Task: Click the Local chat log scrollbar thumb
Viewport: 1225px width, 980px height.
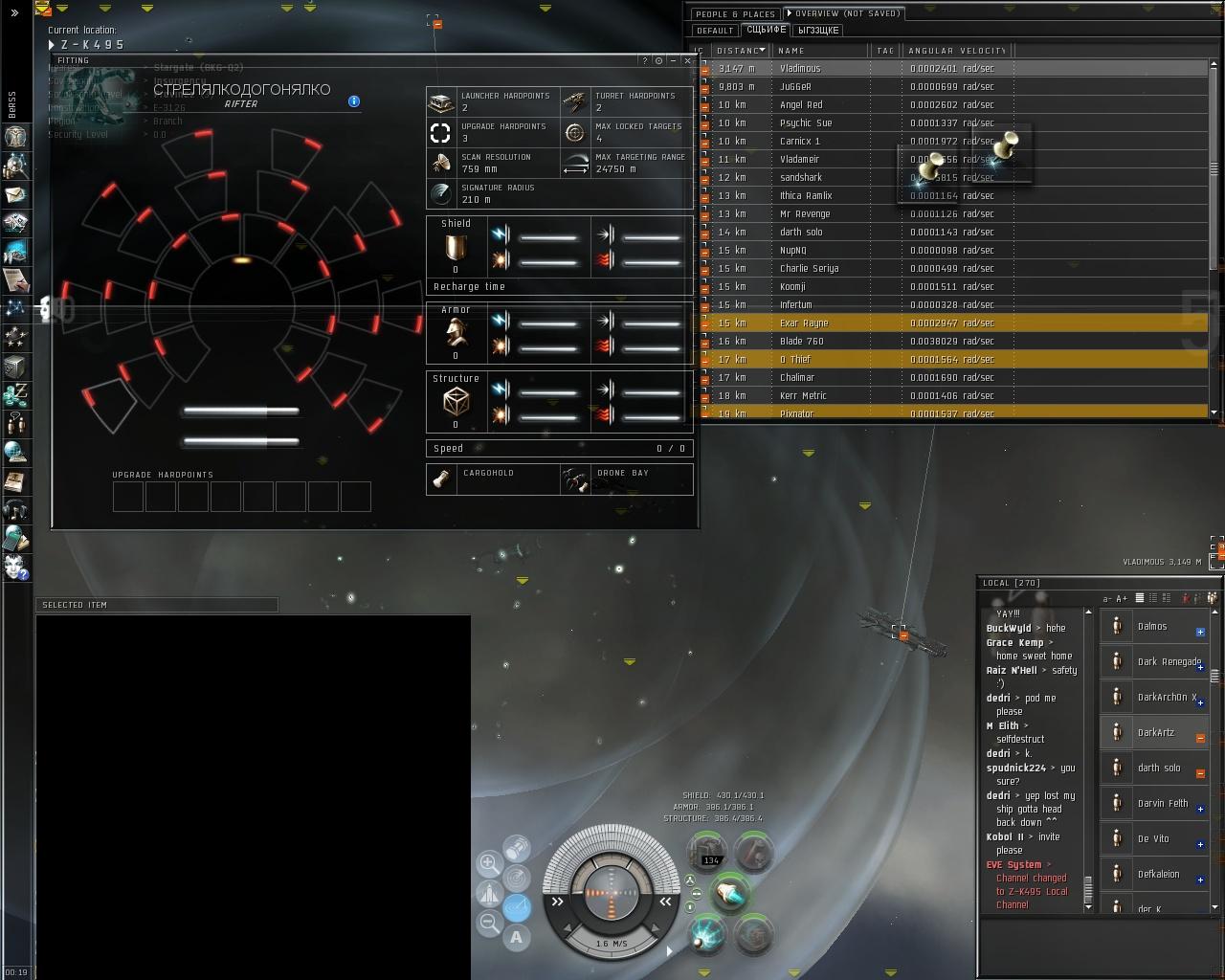Action: click(x=1087, y=892)
